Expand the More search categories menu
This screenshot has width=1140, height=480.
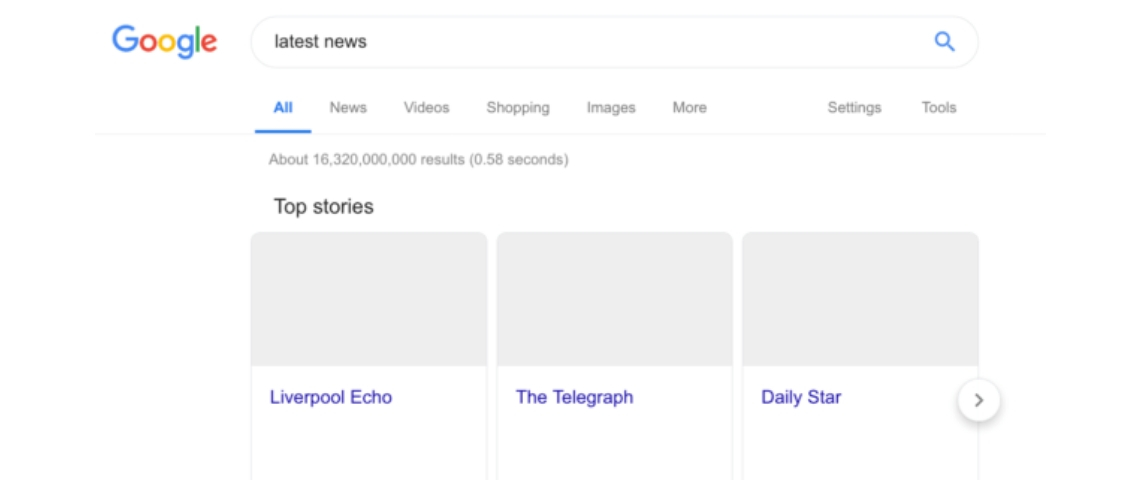tap(689, 108)
